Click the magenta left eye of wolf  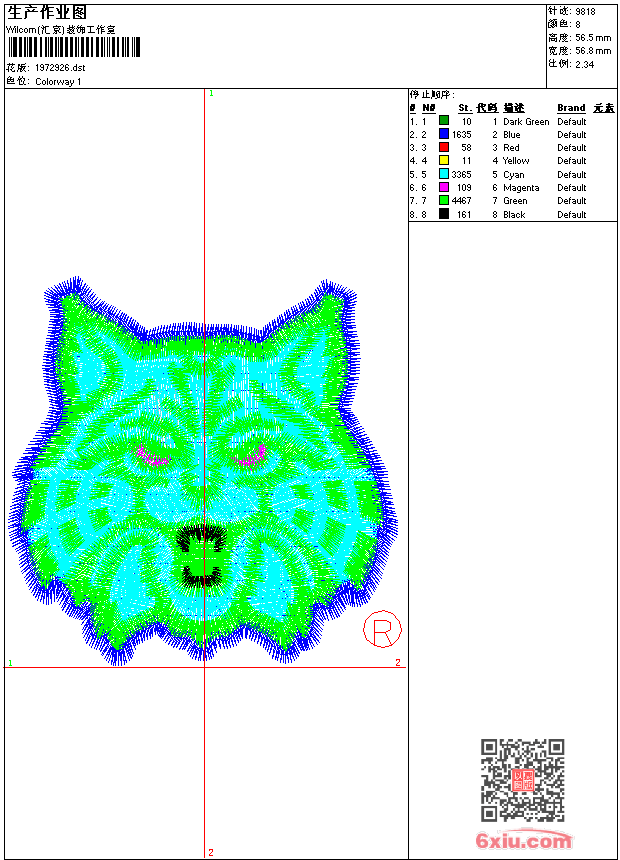(152, 456)
